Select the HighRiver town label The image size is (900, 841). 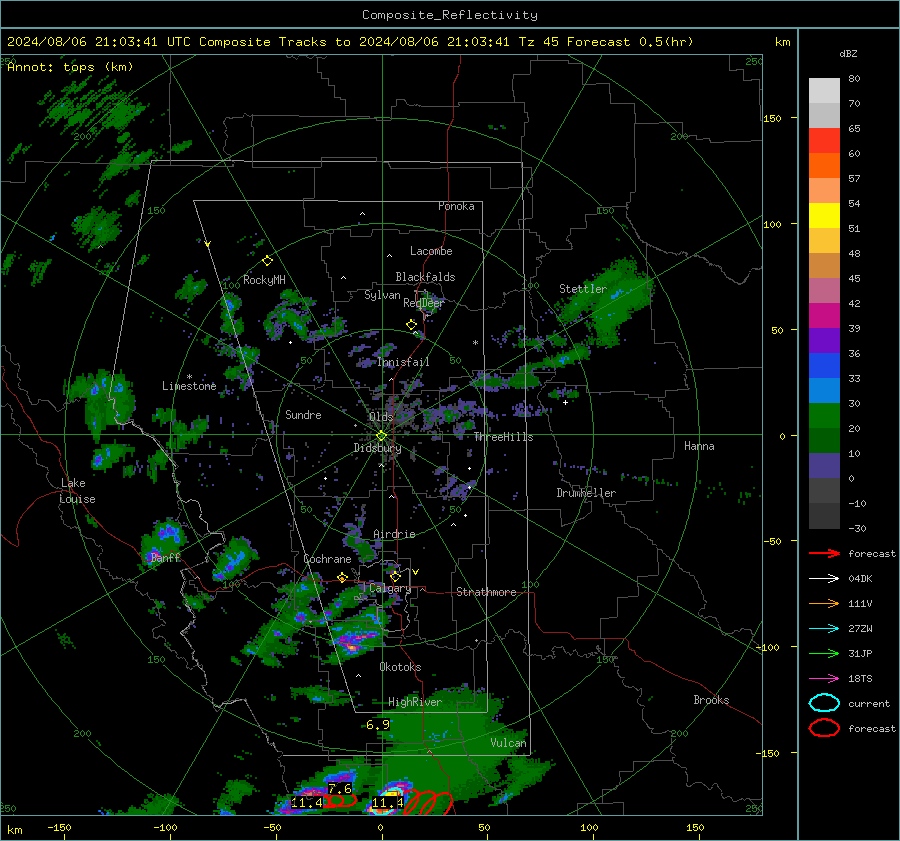tap(414, 702)
